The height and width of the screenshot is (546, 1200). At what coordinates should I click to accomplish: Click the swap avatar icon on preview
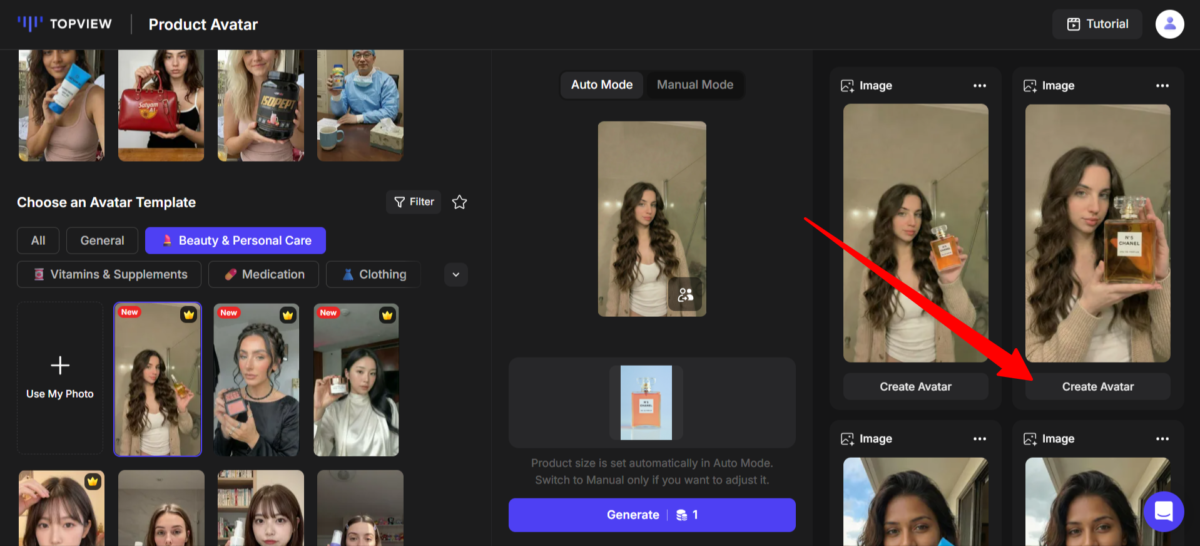click(x=685, y=295)
